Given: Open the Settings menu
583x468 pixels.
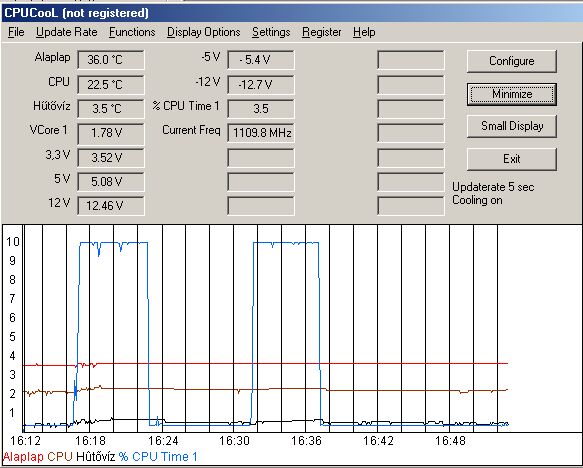Looking at the screenshot, I should 271,32.
